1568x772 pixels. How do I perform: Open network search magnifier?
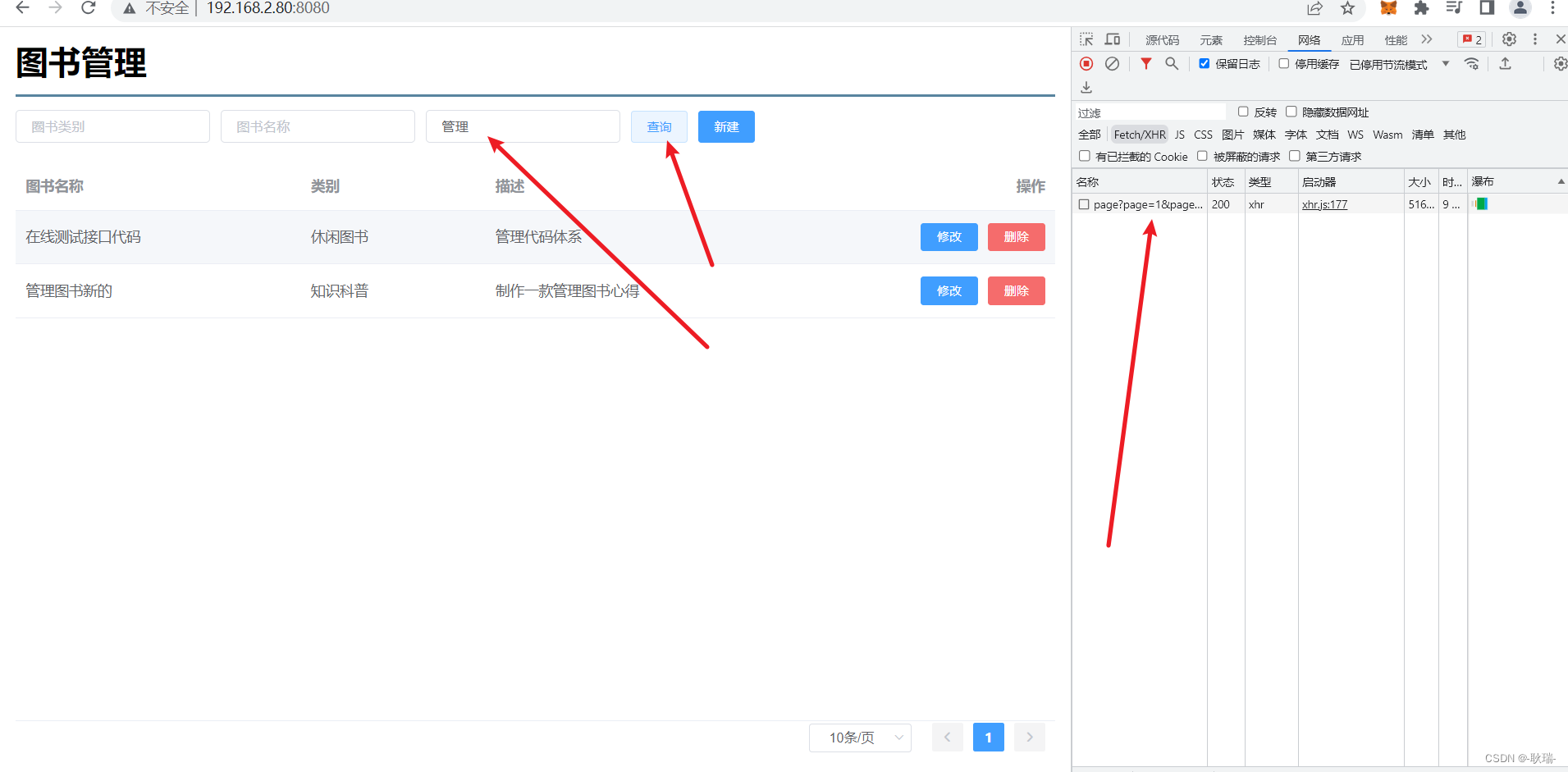pyautogui.click(x=1172, y=64)
